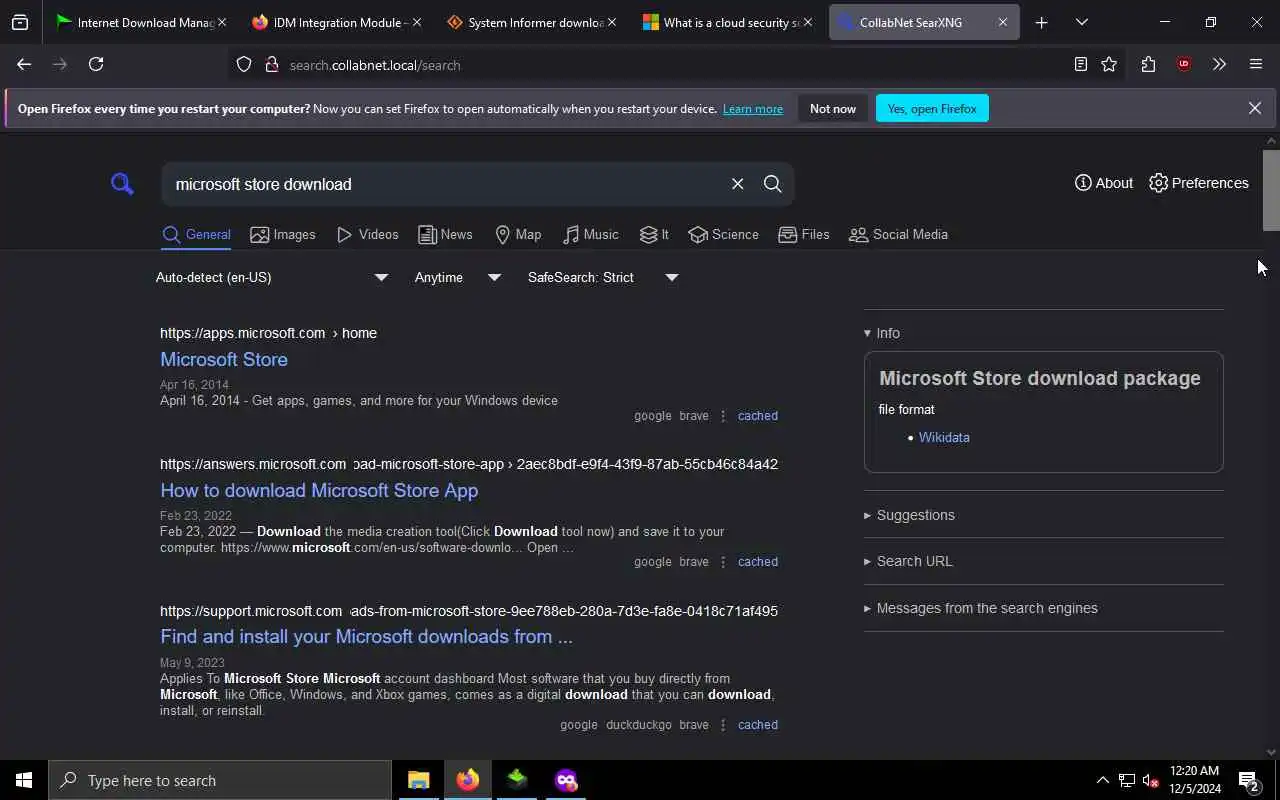1280x800 pixels.
Task: Open the language Auto-detect dropdown
Action: point(271,277)
